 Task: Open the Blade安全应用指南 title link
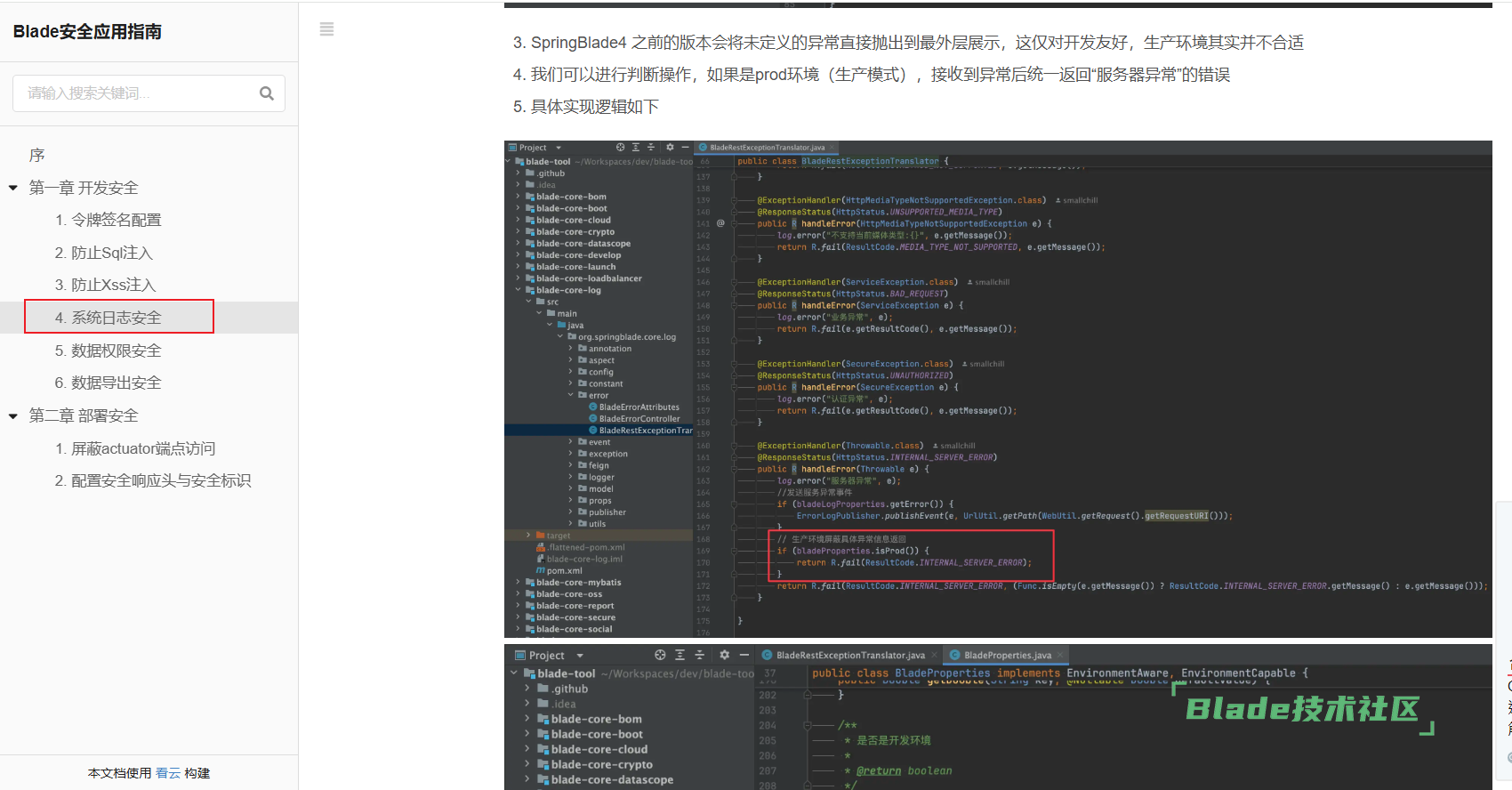click(87, 32)
